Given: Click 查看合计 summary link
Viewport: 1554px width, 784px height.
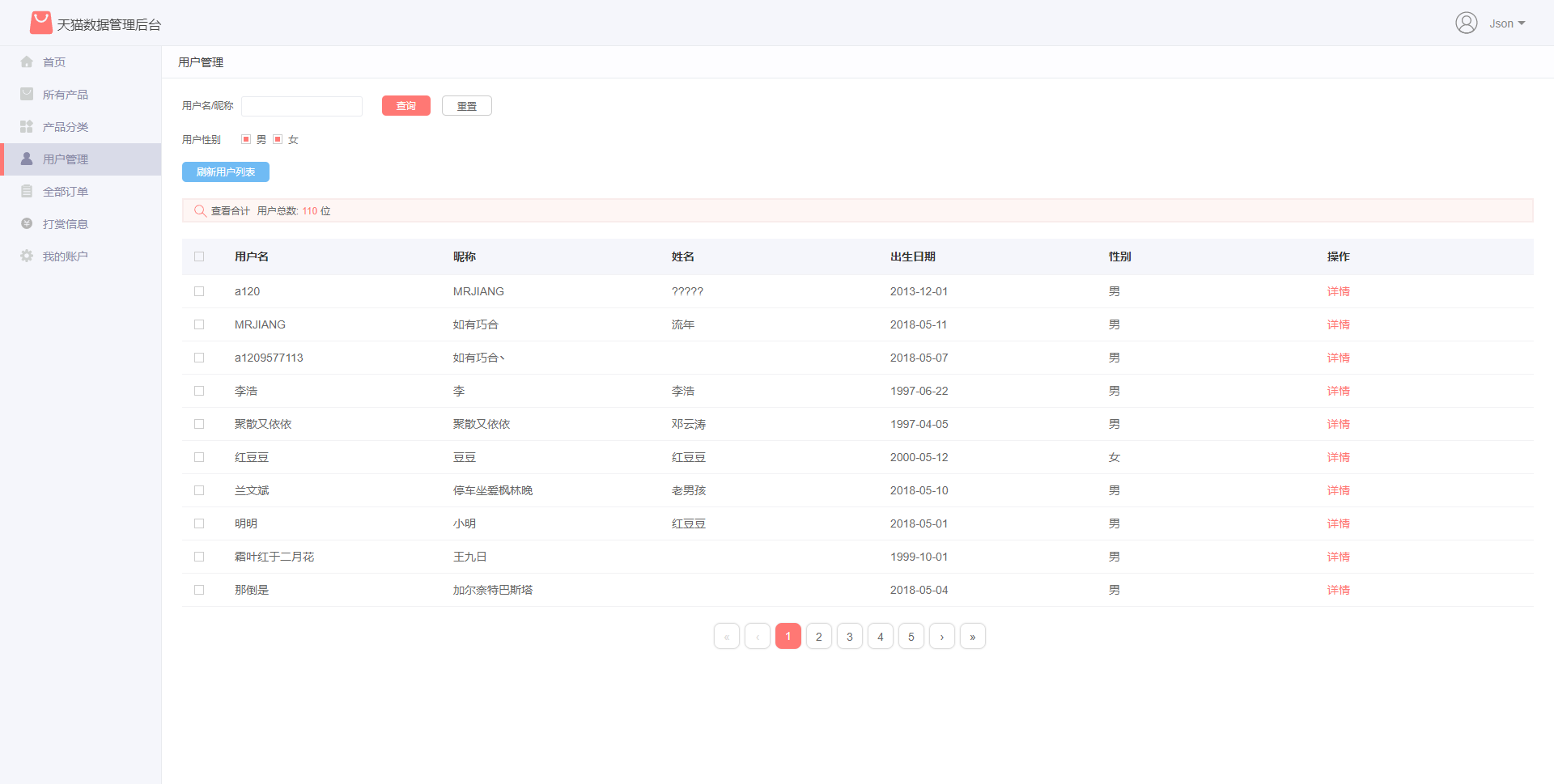Looking at the screenshot, I should 231,211.
